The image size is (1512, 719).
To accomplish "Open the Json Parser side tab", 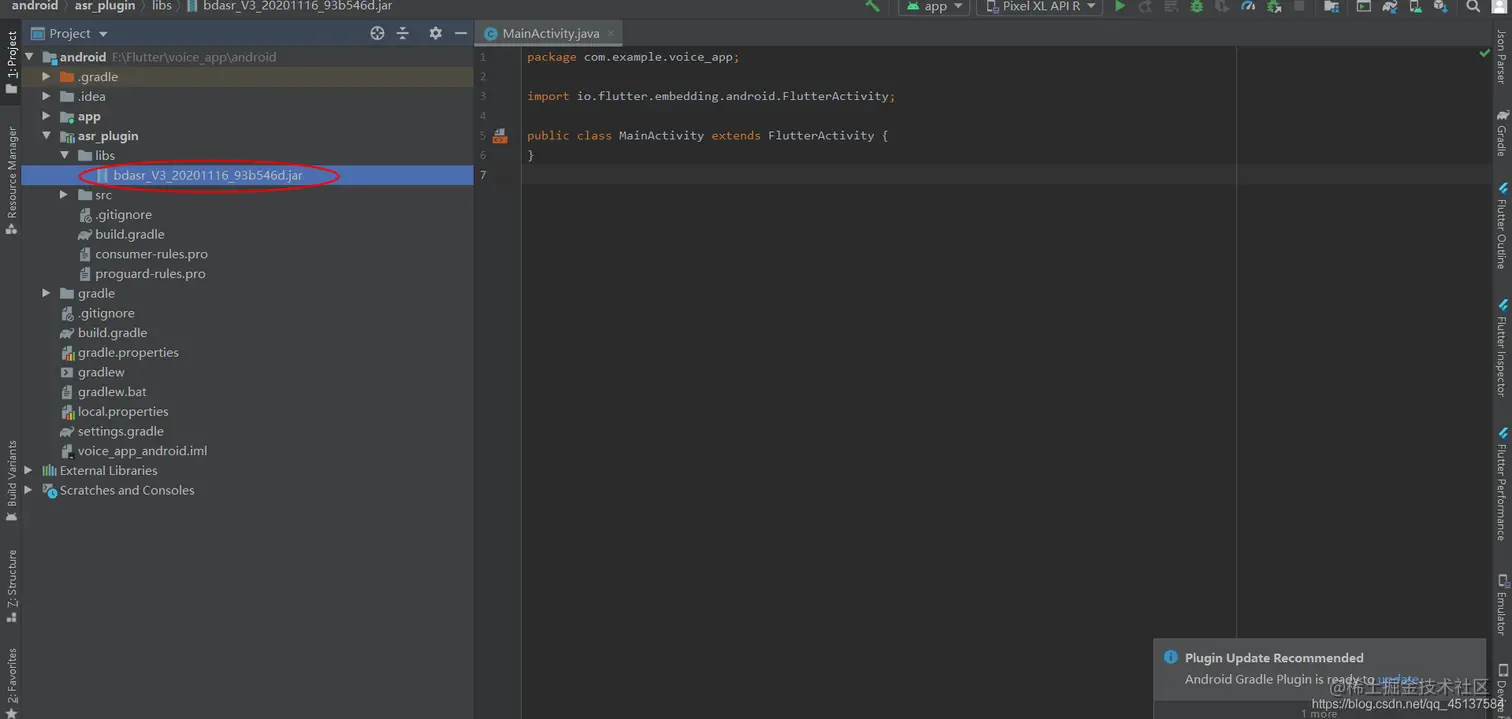I will (1501, 55).
